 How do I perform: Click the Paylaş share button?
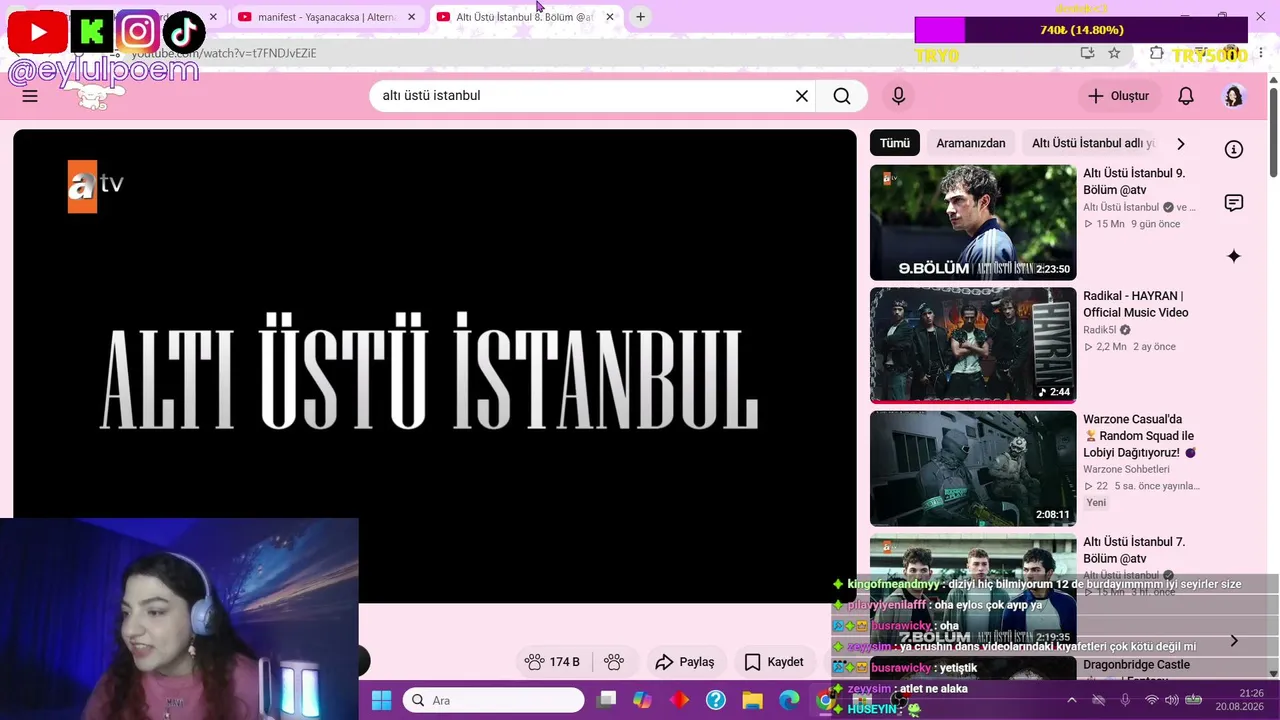pos(685,662)
